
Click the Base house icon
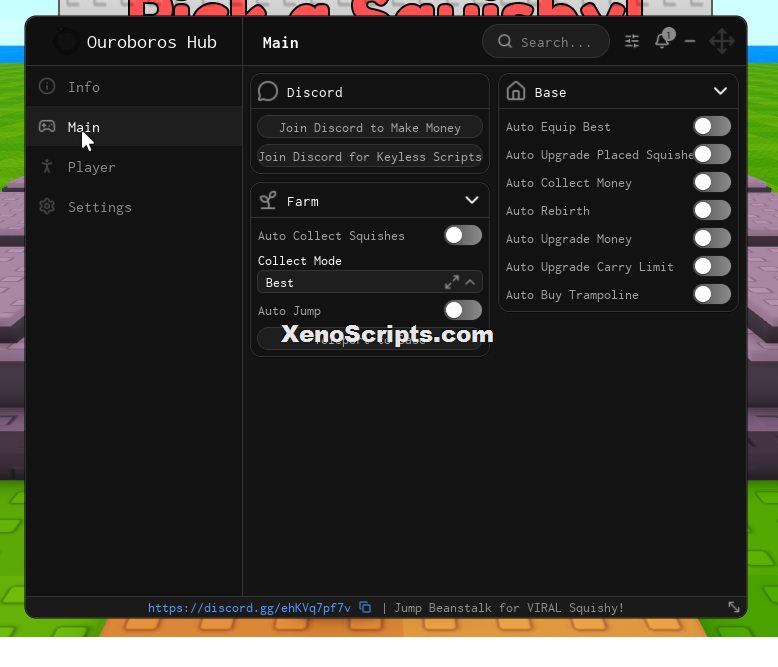516,91
